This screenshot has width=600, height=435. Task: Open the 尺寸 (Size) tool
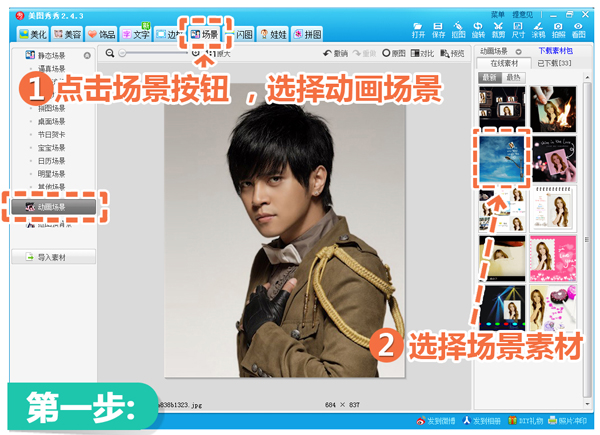[518, 29]
